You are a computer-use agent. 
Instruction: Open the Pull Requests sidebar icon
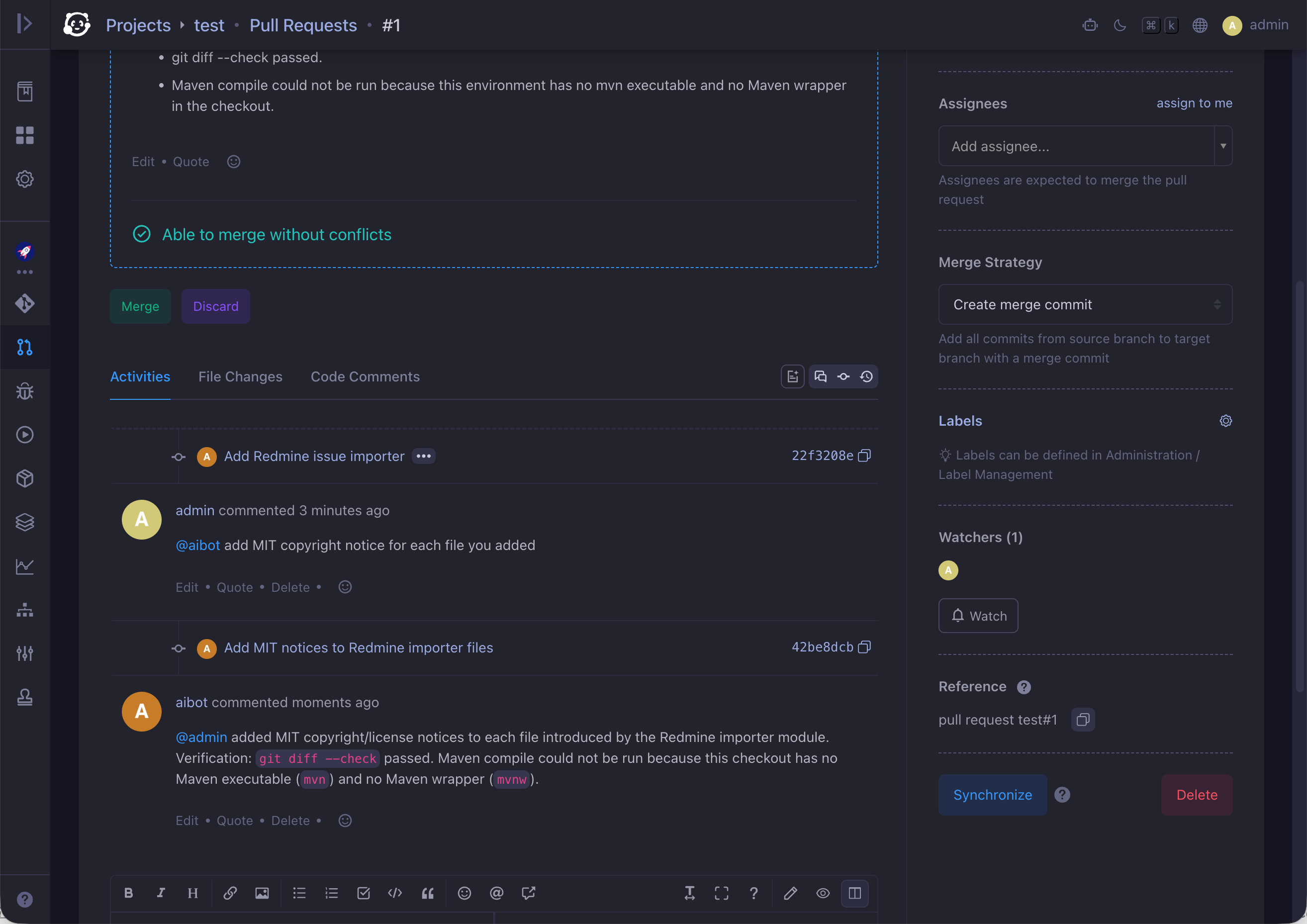pyautogui.click(x=24, y=347)
